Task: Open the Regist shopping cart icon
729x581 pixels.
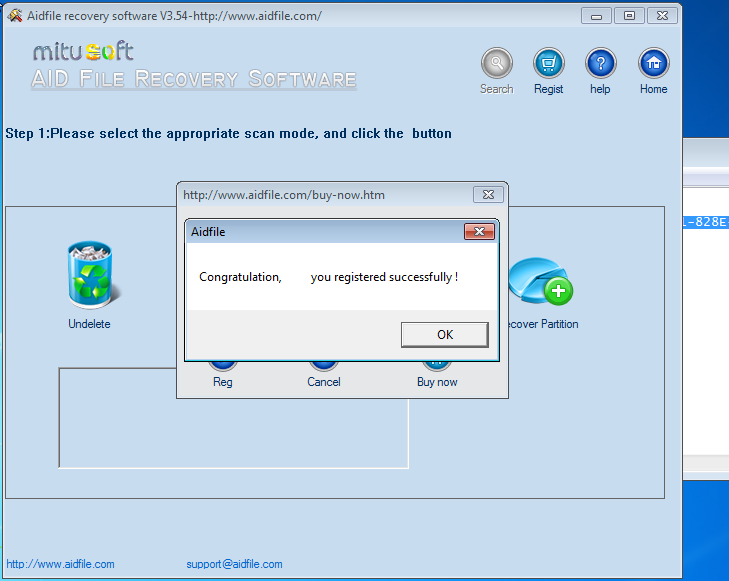Action: click(x=549, y=63)
